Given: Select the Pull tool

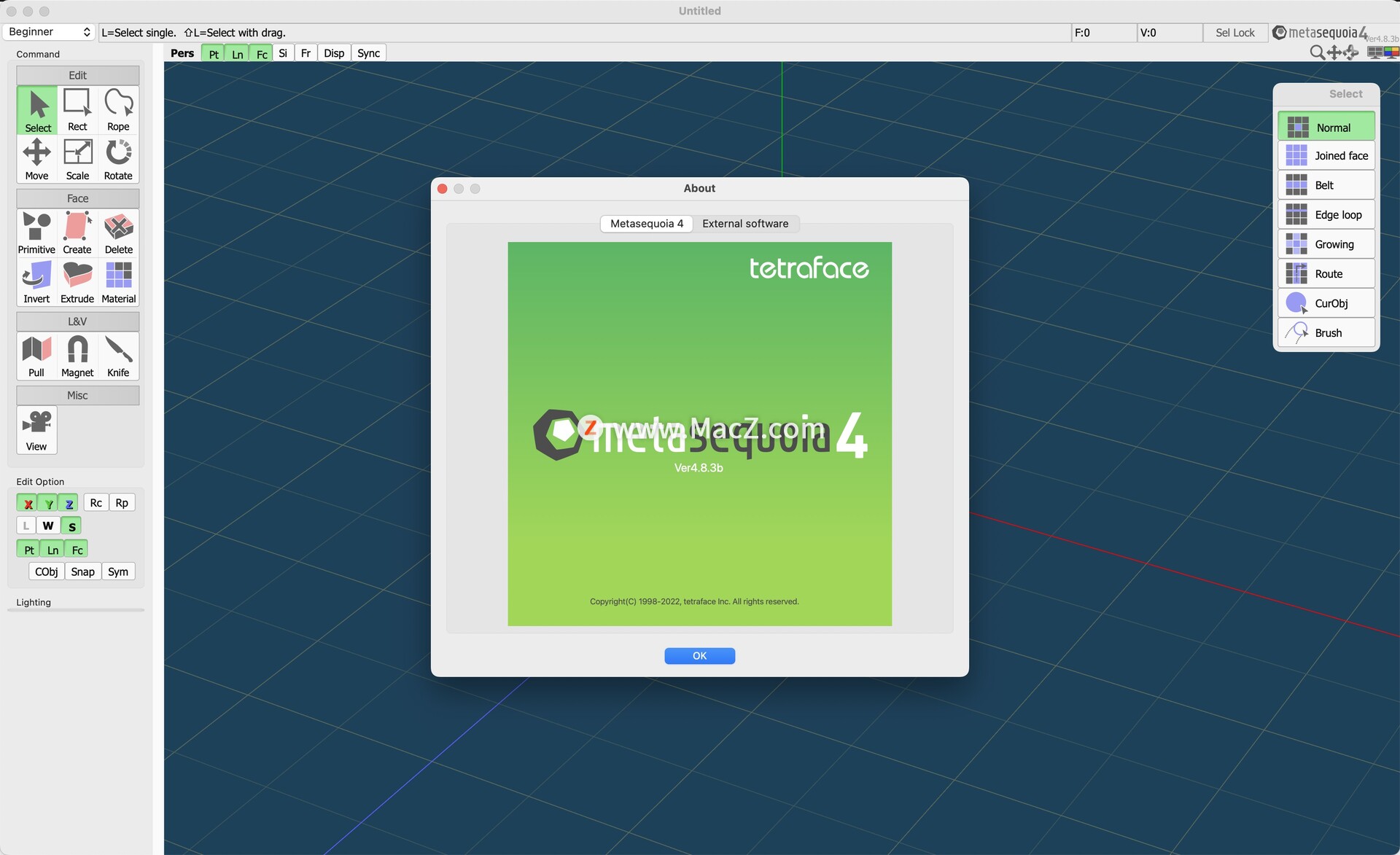Looking at the screenshot, I should (36, 354).
